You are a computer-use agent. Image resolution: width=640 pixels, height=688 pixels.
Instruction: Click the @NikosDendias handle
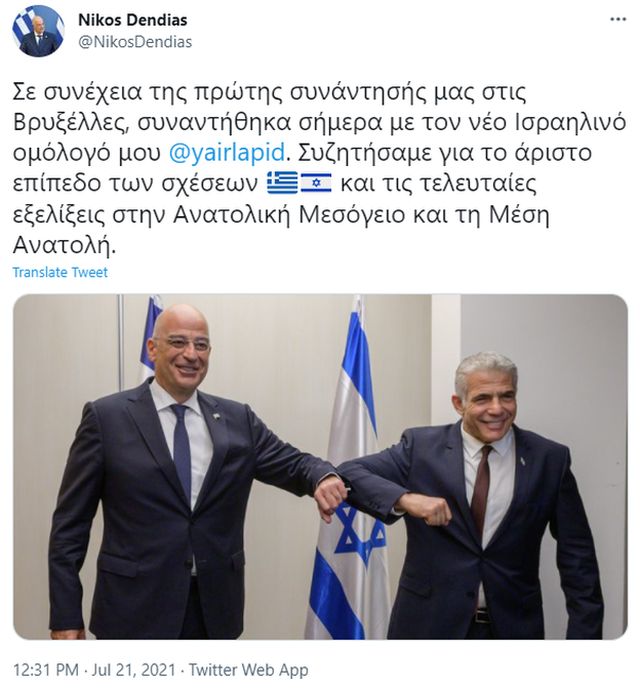click(x=135, y=42)
